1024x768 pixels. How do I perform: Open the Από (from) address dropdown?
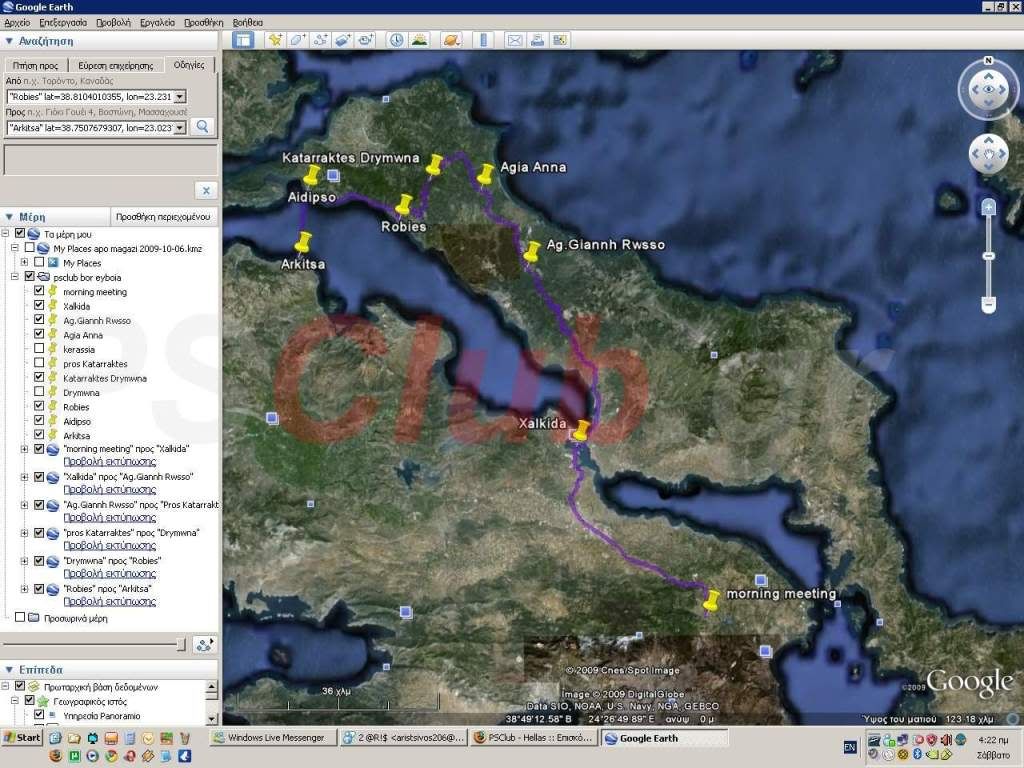coord(180,97)
